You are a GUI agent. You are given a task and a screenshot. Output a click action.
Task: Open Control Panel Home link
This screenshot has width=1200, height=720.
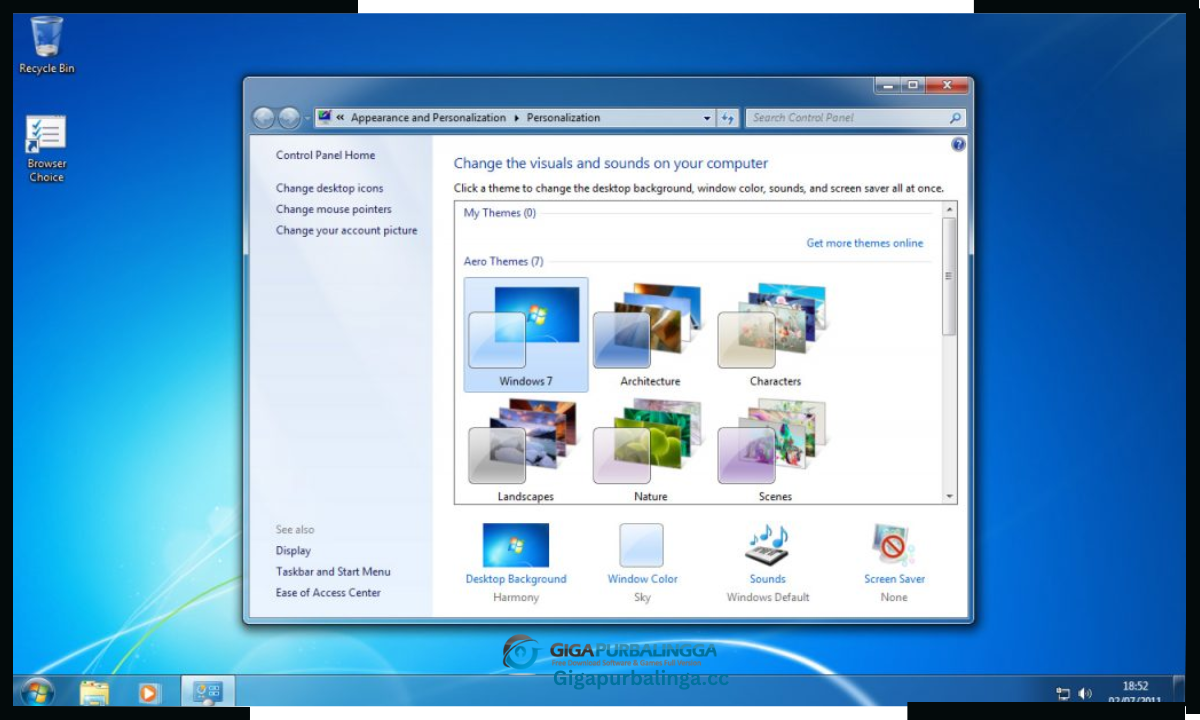coord(326,155)
